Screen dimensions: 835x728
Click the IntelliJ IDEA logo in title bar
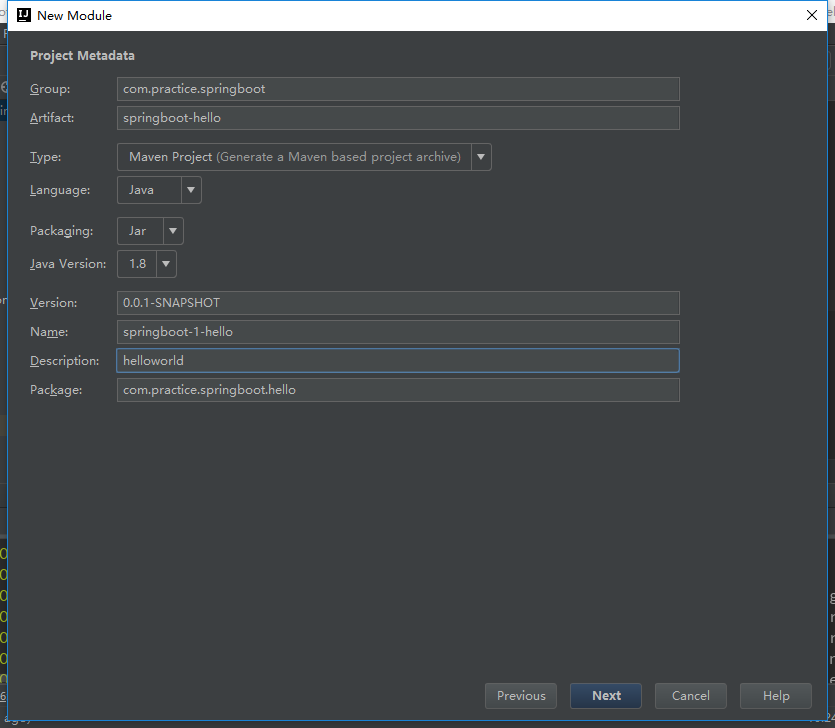point(23,15)
